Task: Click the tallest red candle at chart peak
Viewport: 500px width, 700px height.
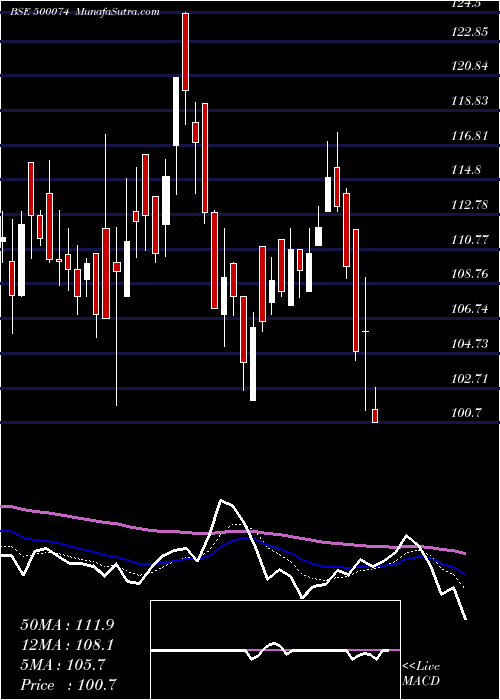Action: pyautogui.click(x=185, y=52)
